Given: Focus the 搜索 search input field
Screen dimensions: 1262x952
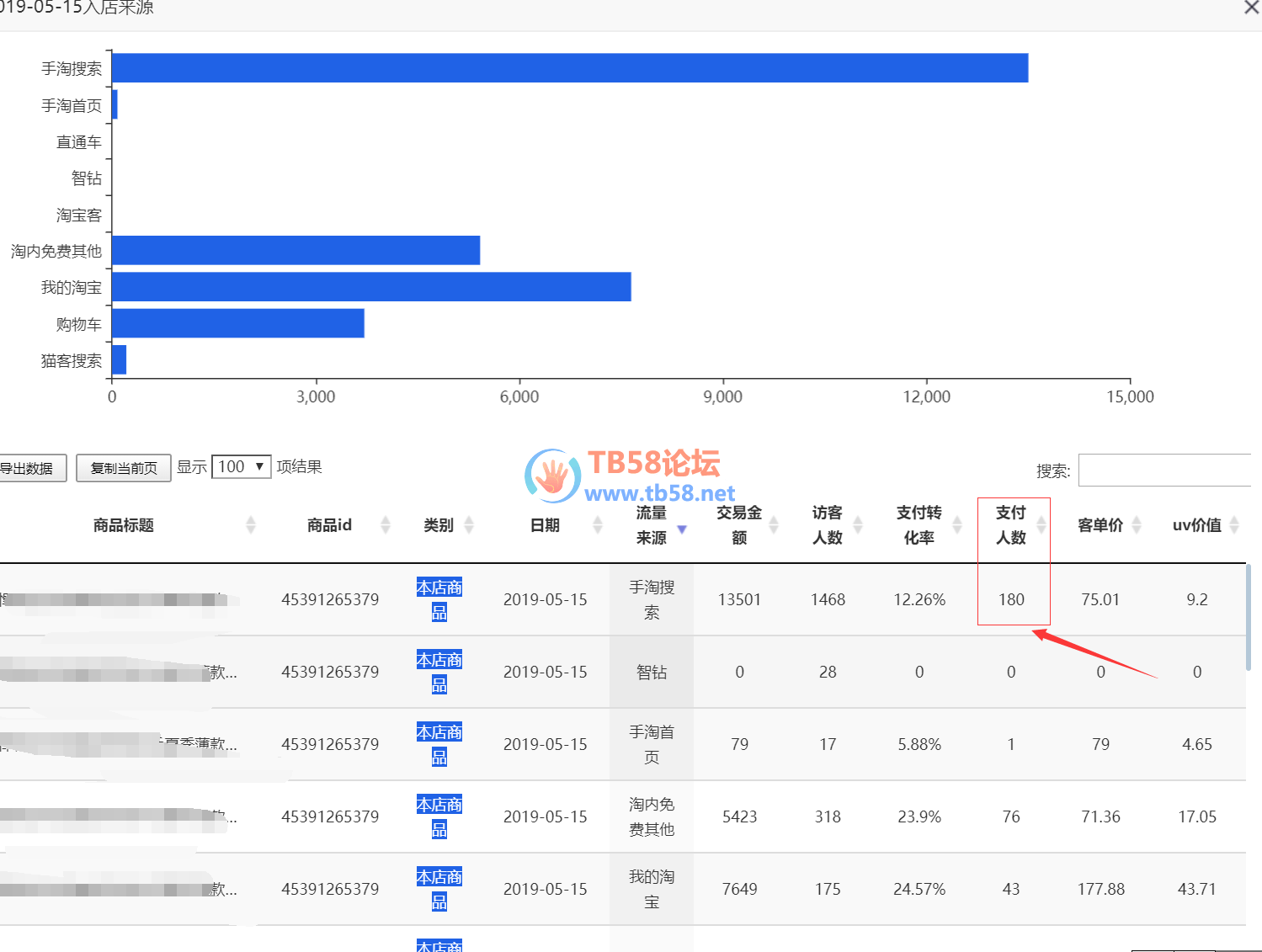Looking at the screenshot, I should [x=1166, y=471].
